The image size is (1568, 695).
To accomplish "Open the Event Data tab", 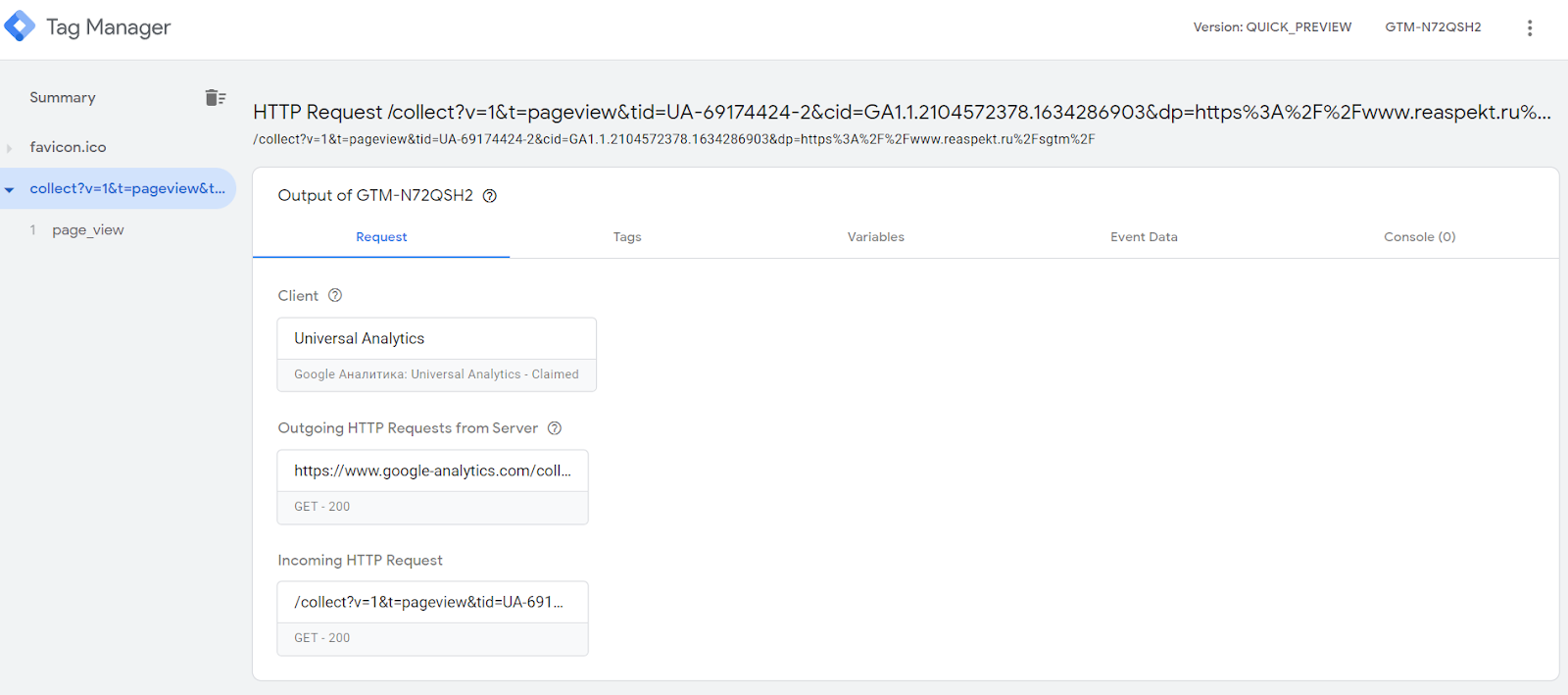I will [1144, 237].
